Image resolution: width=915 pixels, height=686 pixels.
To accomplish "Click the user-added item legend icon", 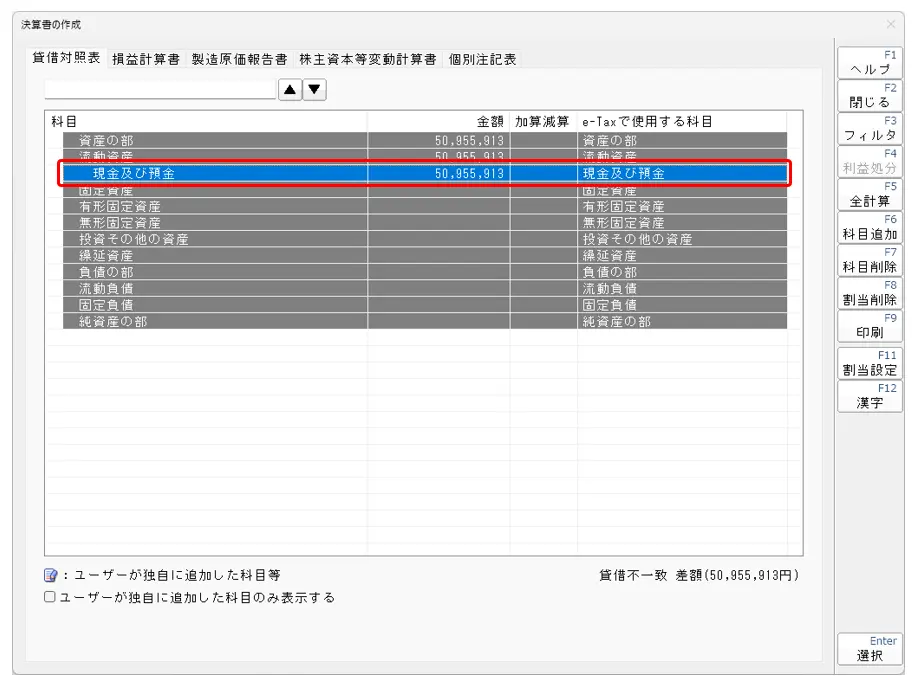I will 51,575.
